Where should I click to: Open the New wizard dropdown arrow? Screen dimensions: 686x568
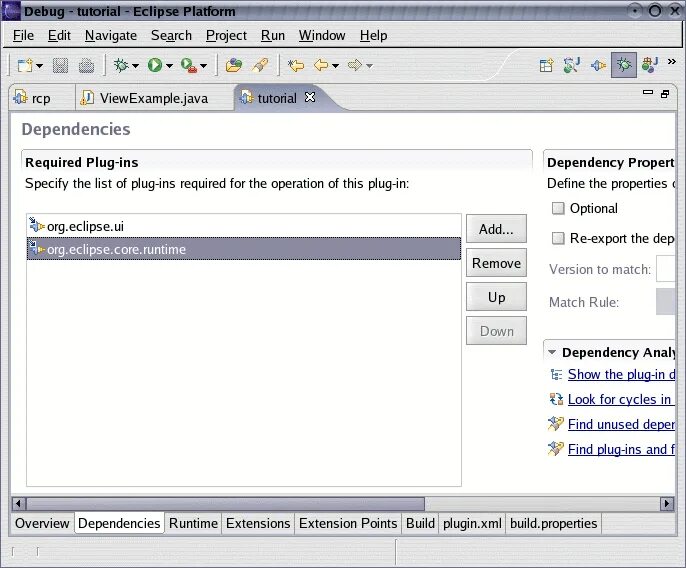click(39, 66)
